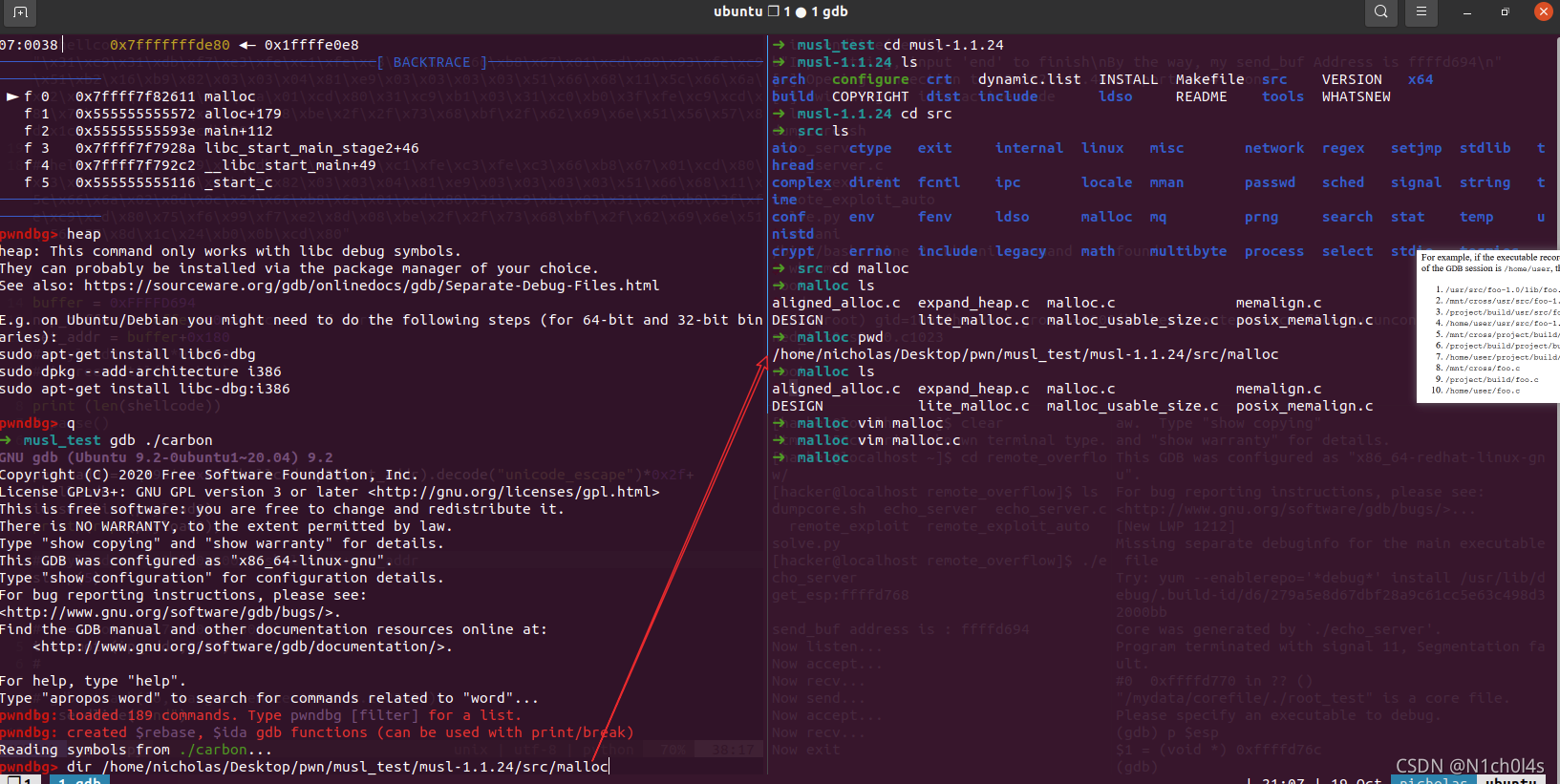Viewport: 1560px width, 784px height.
Task: Click the 'vim malloc.c' command line
Action: [908, 440]
